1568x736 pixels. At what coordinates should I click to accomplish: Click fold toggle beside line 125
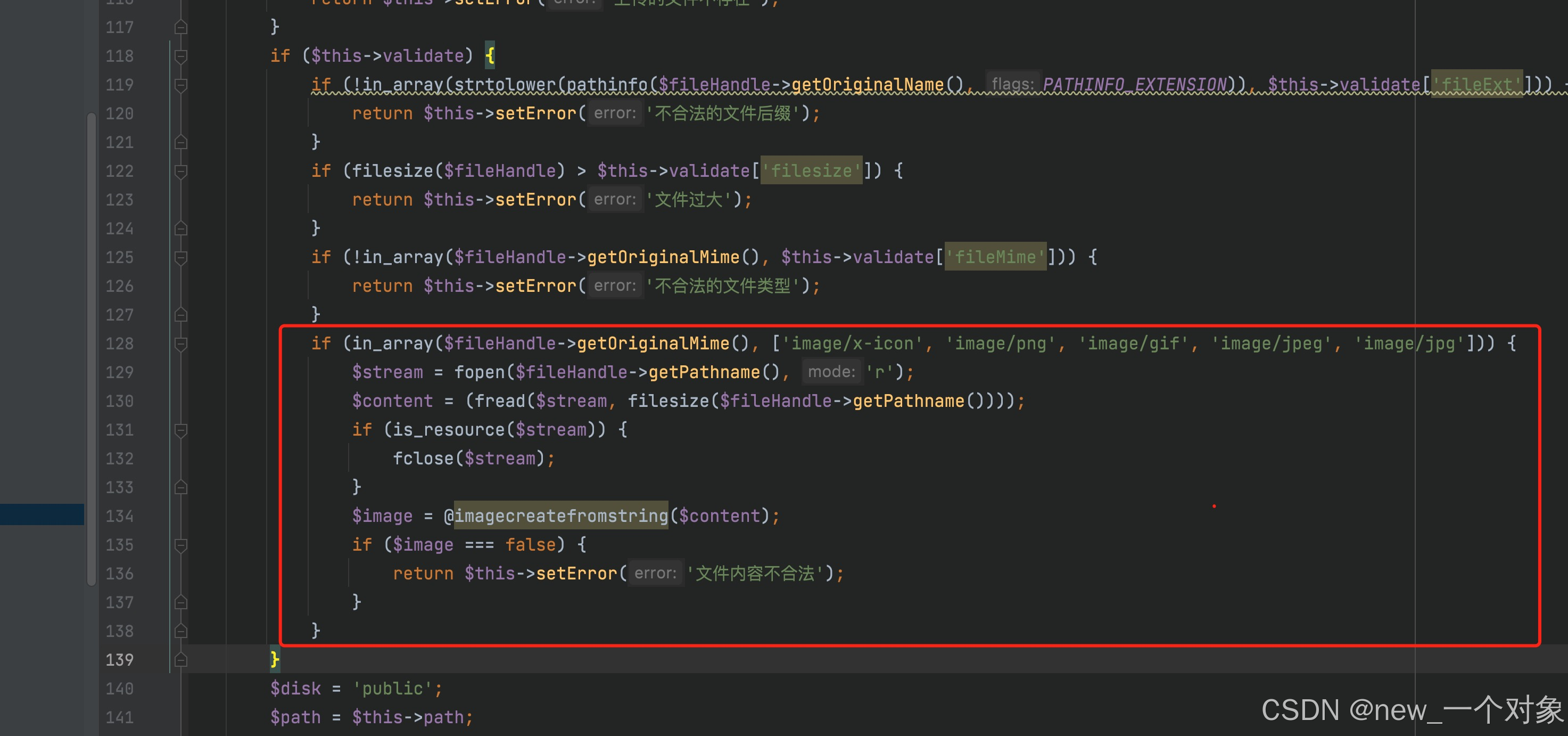point(181,258)
